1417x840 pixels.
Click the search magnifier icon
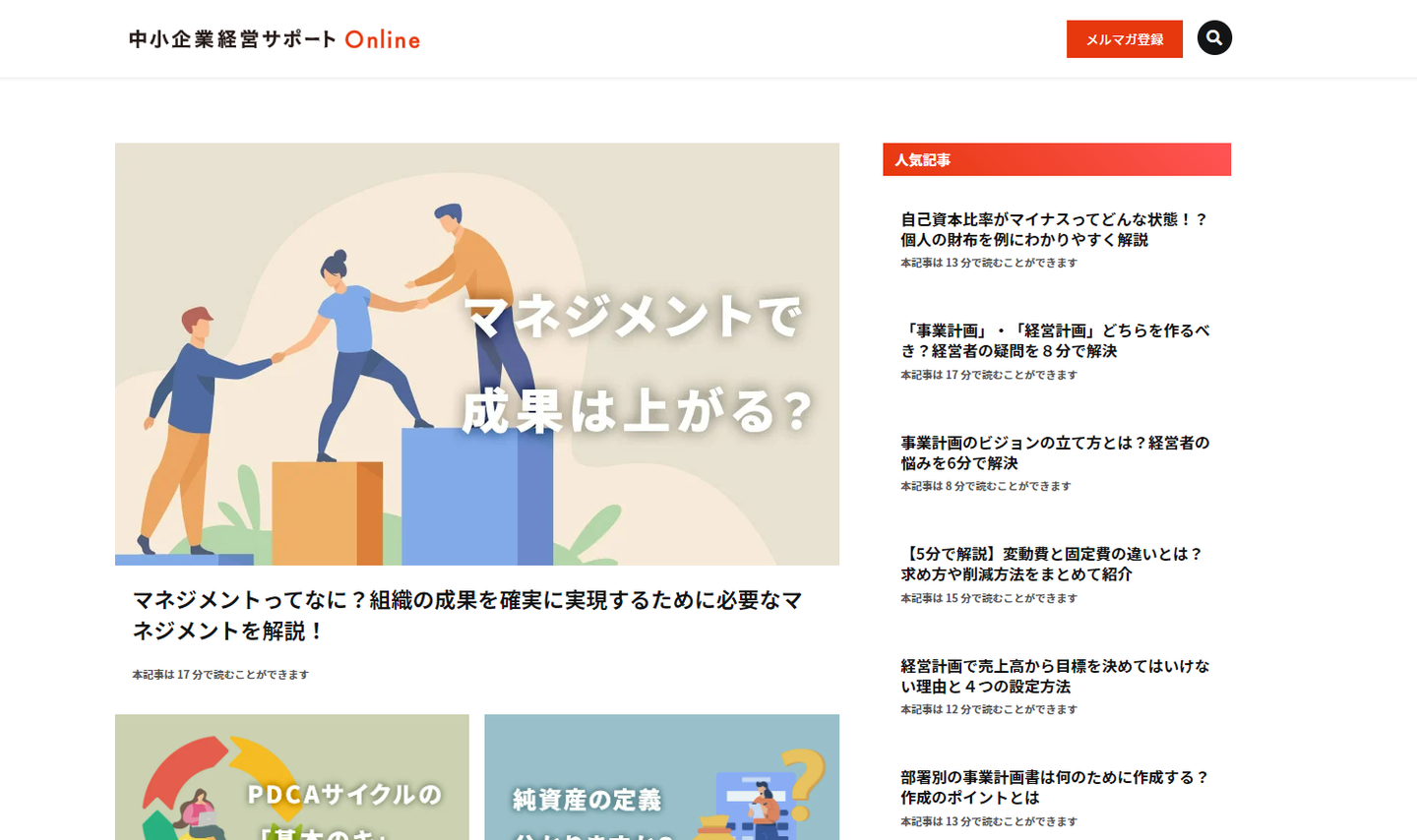[1214, 38]
